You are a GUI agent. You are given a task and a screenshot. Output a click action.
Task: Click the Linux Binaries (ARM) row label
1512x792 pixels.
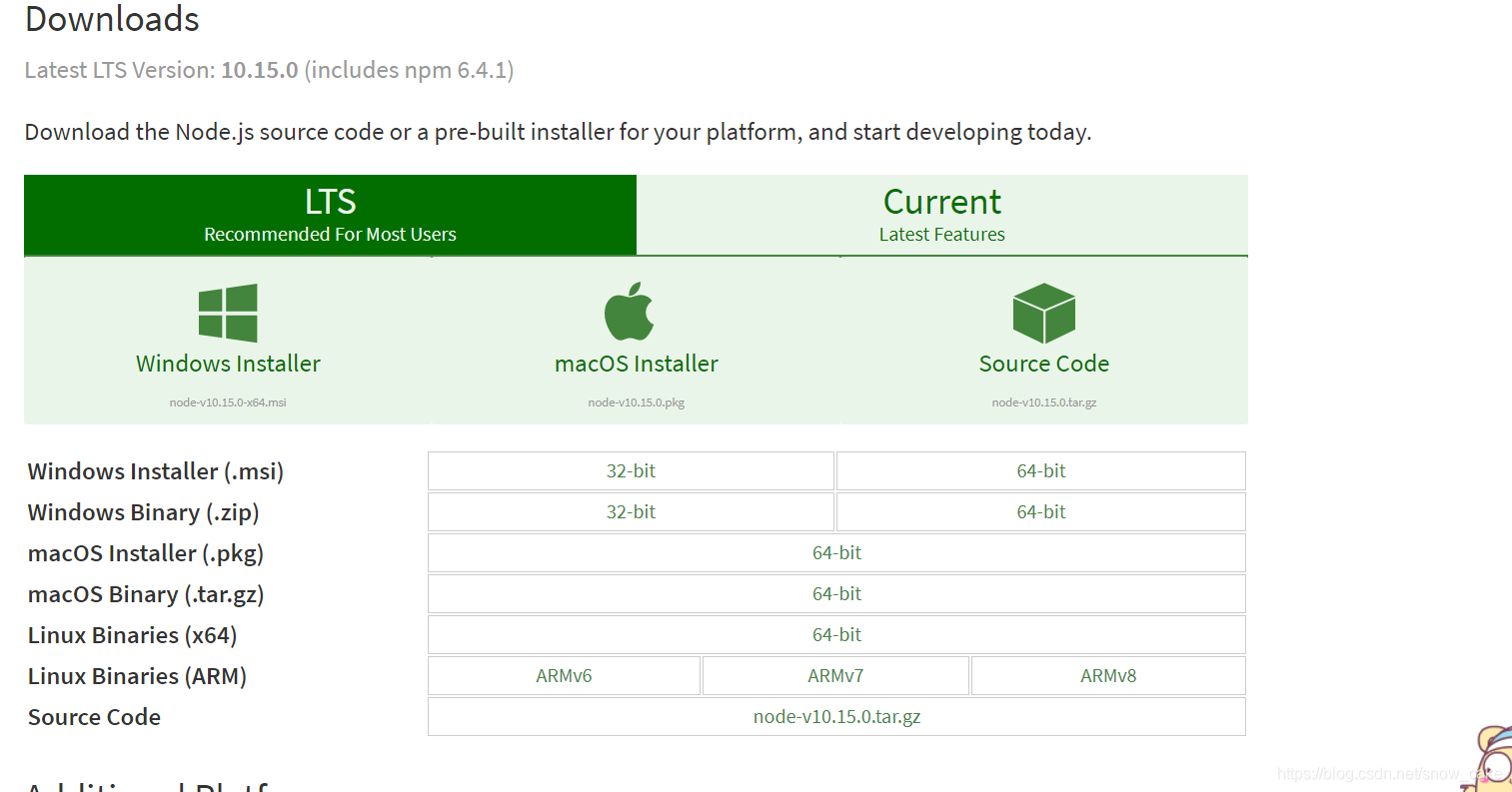coord(137,676)
